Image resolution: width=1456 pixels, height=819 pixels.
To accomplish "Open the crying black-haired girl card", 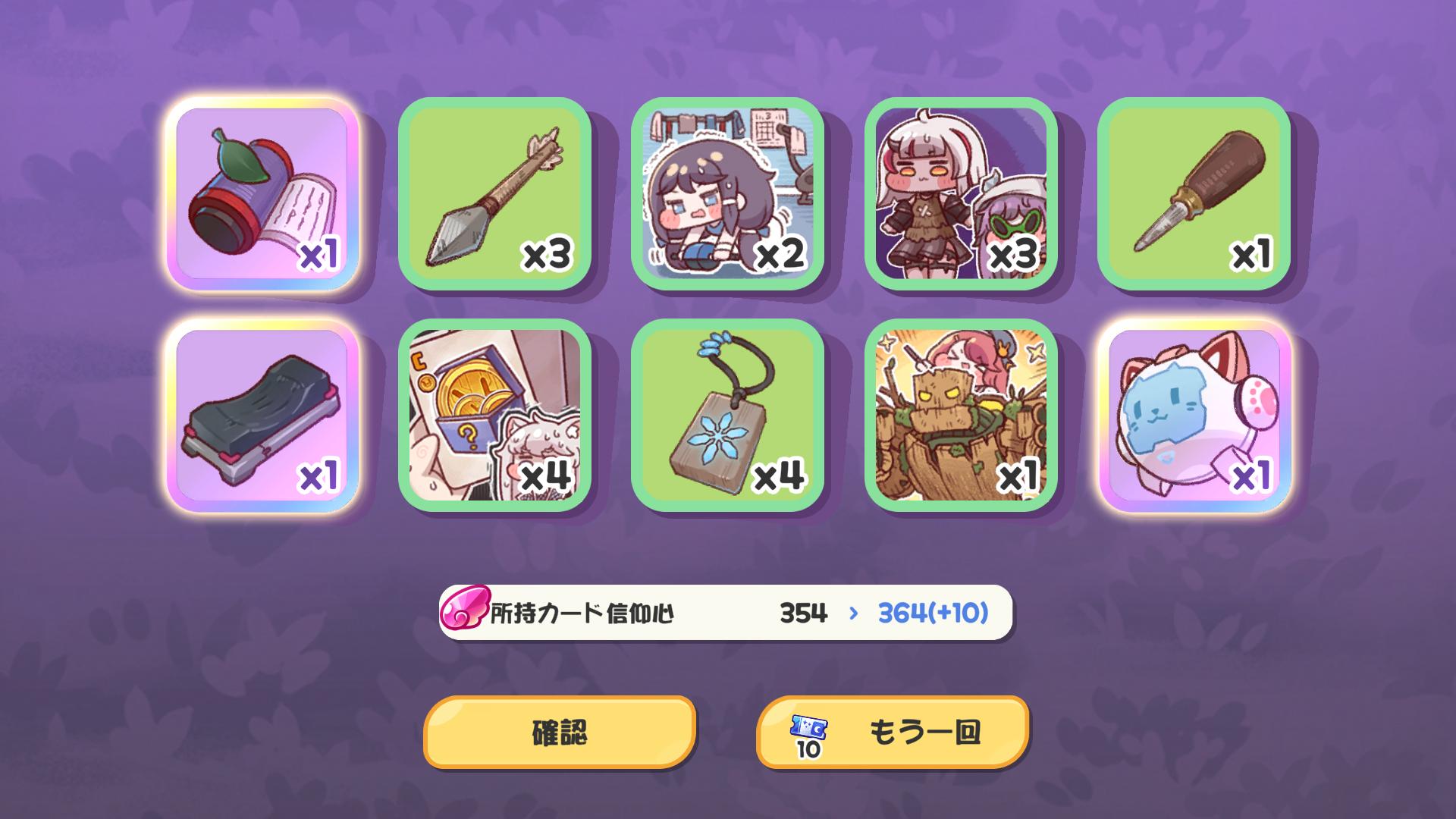I will [727, 193].
